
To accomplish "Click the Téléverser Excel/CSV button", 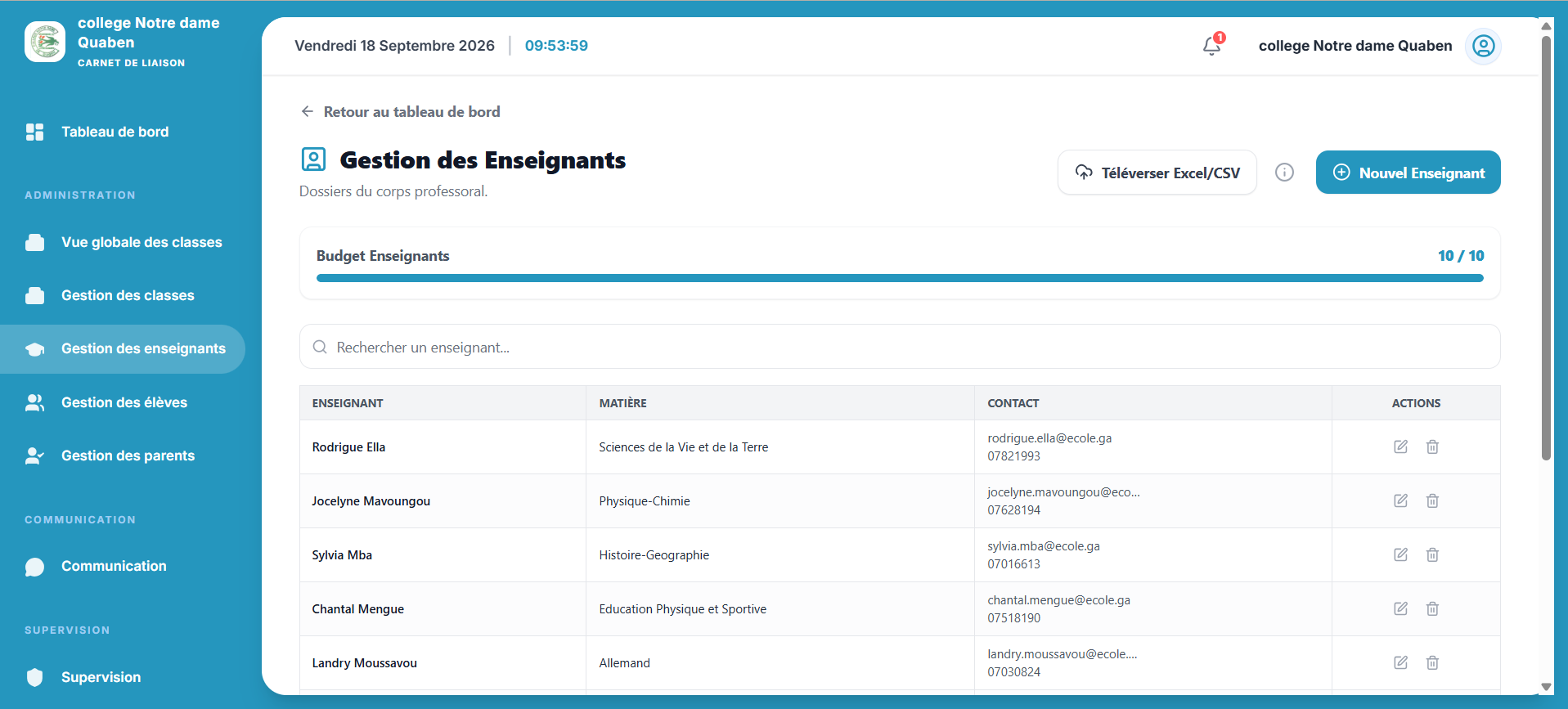I will 1157,173.
